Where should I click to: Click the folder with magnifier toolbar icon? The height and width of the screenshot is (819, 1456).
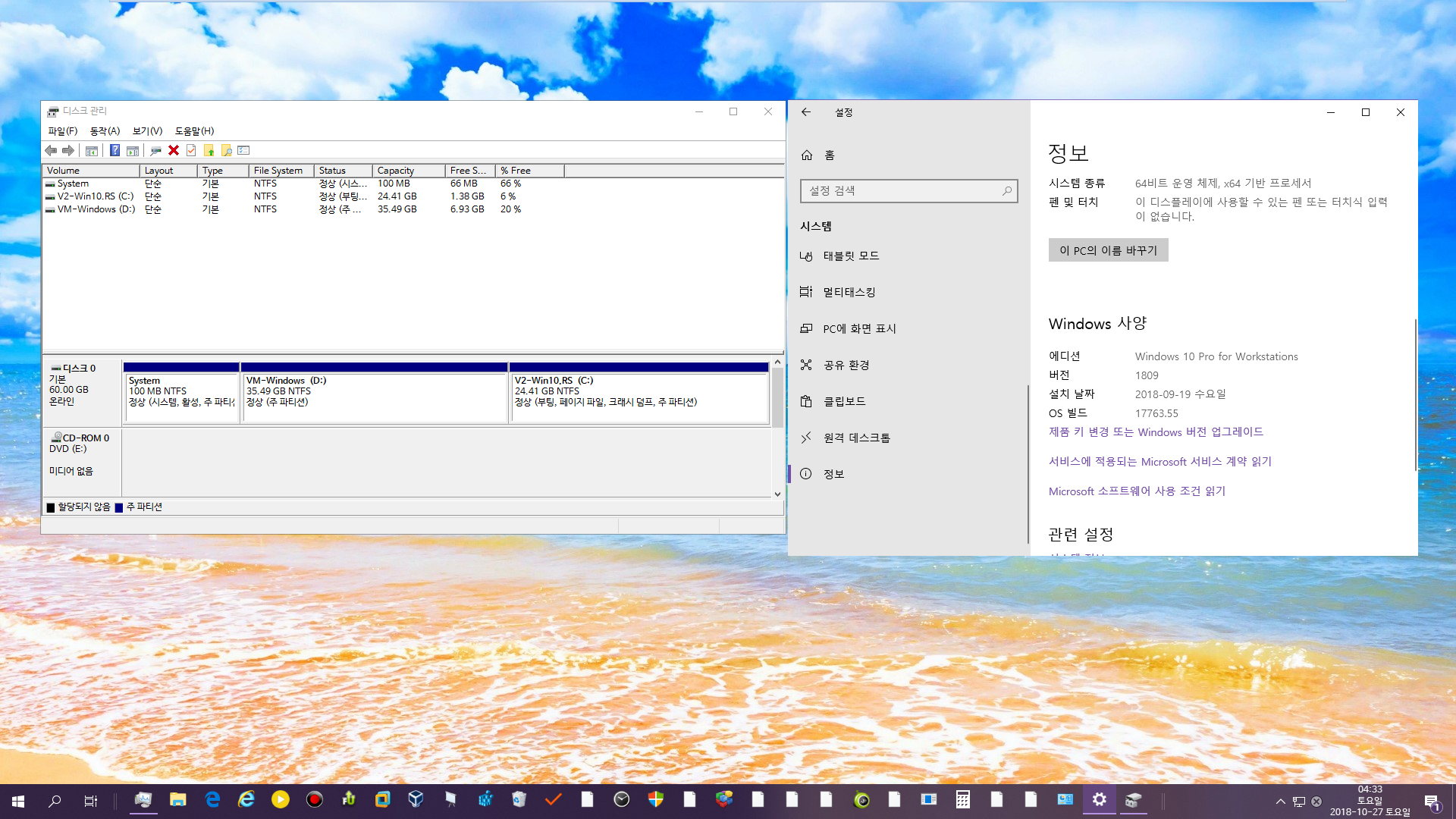click(x=226, y=150)
